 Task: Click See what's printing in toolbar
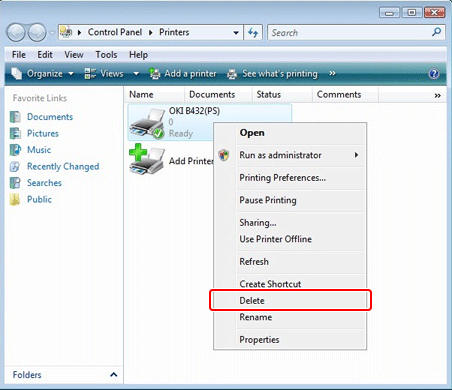point(272,74)
